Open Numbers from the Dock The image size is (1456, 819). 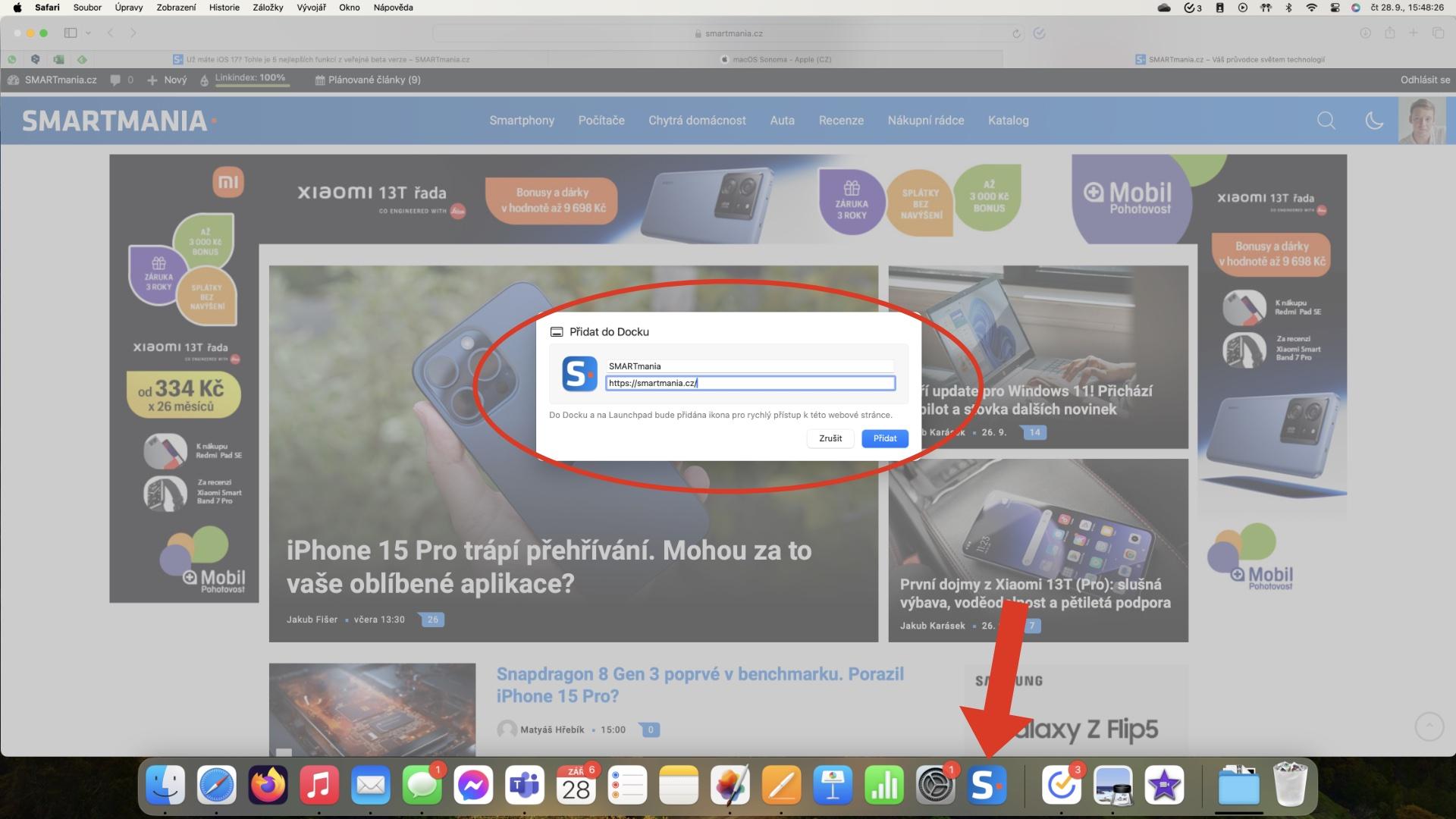[884, 785]
